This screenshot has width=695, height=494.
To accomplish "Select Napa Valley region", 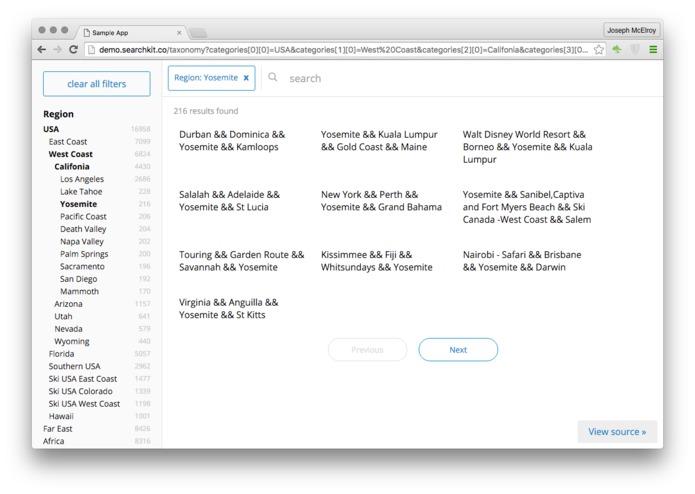I will click(82, 241).
